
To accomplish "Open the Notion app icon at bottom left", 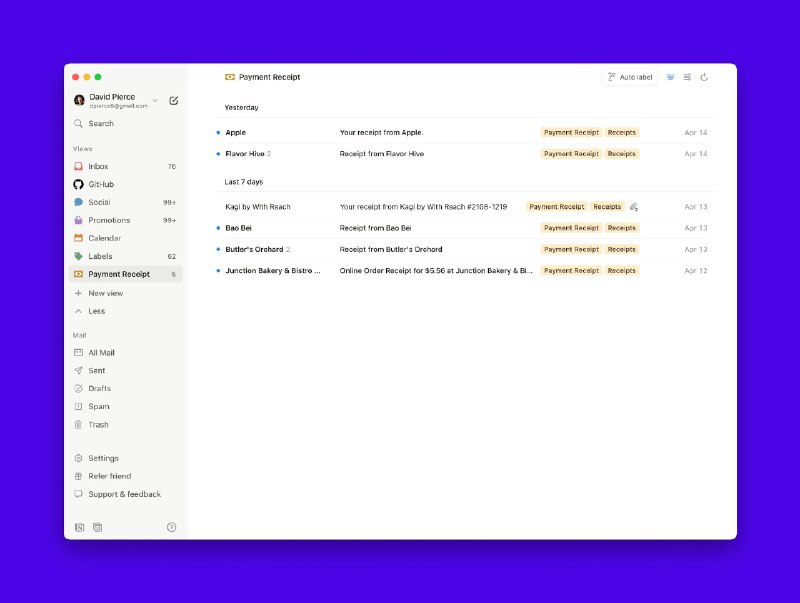I will point(80,527).
